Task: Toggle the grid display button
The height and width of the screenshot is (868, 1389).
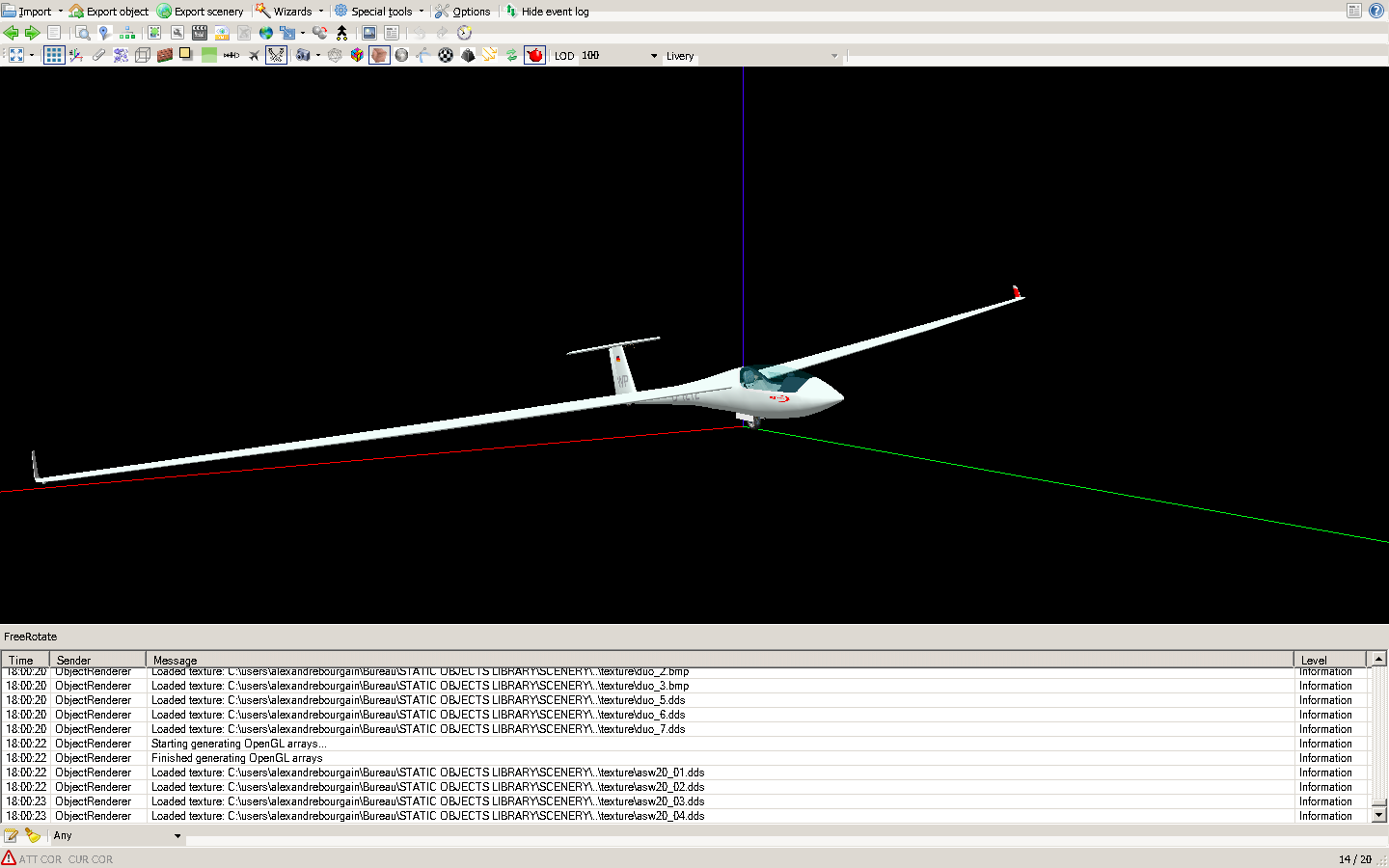Action: click(54, 55)
